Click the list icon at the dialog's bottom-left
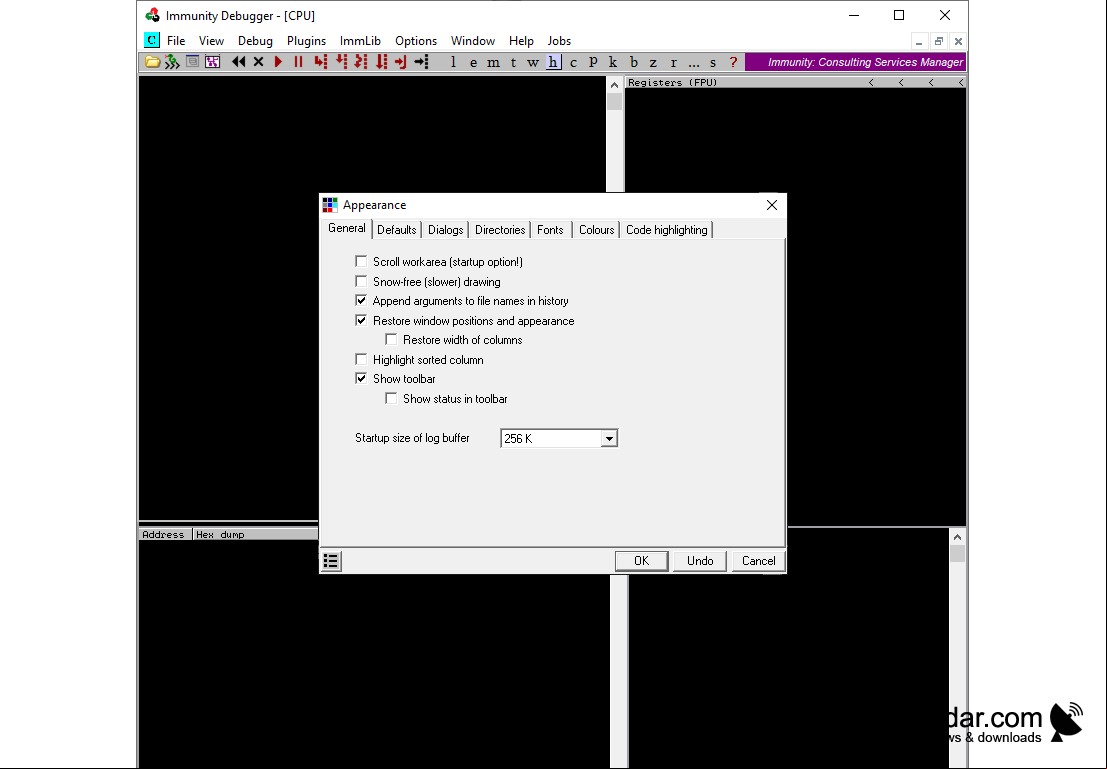The width and height of the screenshot is (1107, 769). [x=331, y=561]
